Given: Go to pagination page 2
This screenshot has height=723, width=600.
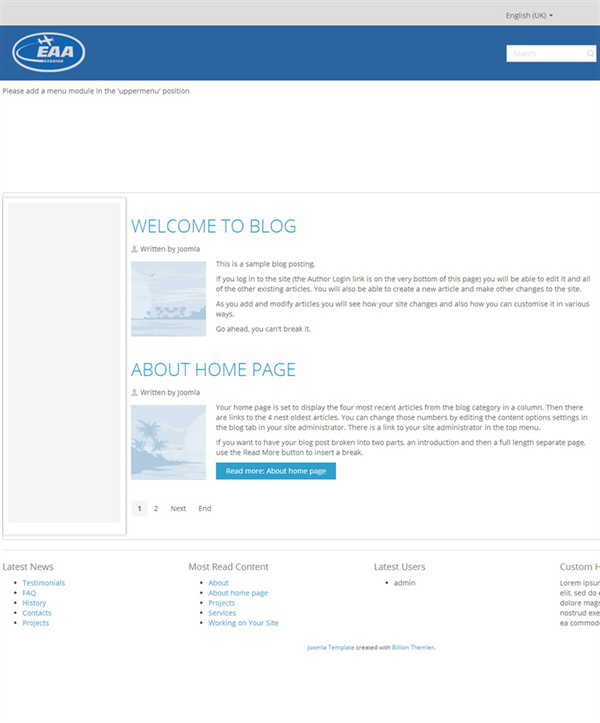Looking at the screenshot, I should point(156,508).
